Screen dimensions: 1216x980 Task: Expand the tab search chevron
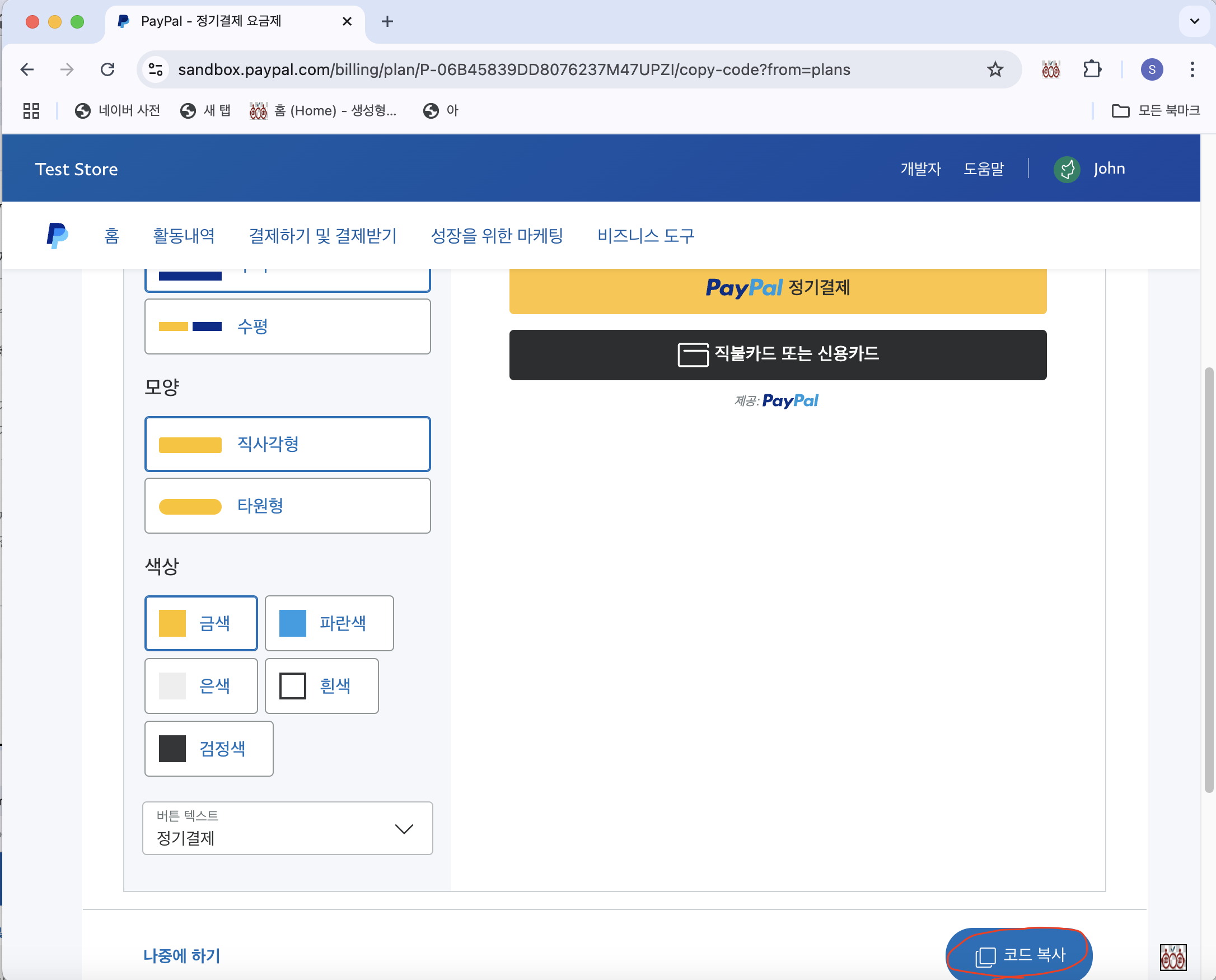pyautogui.click(x=1194, y=21)
